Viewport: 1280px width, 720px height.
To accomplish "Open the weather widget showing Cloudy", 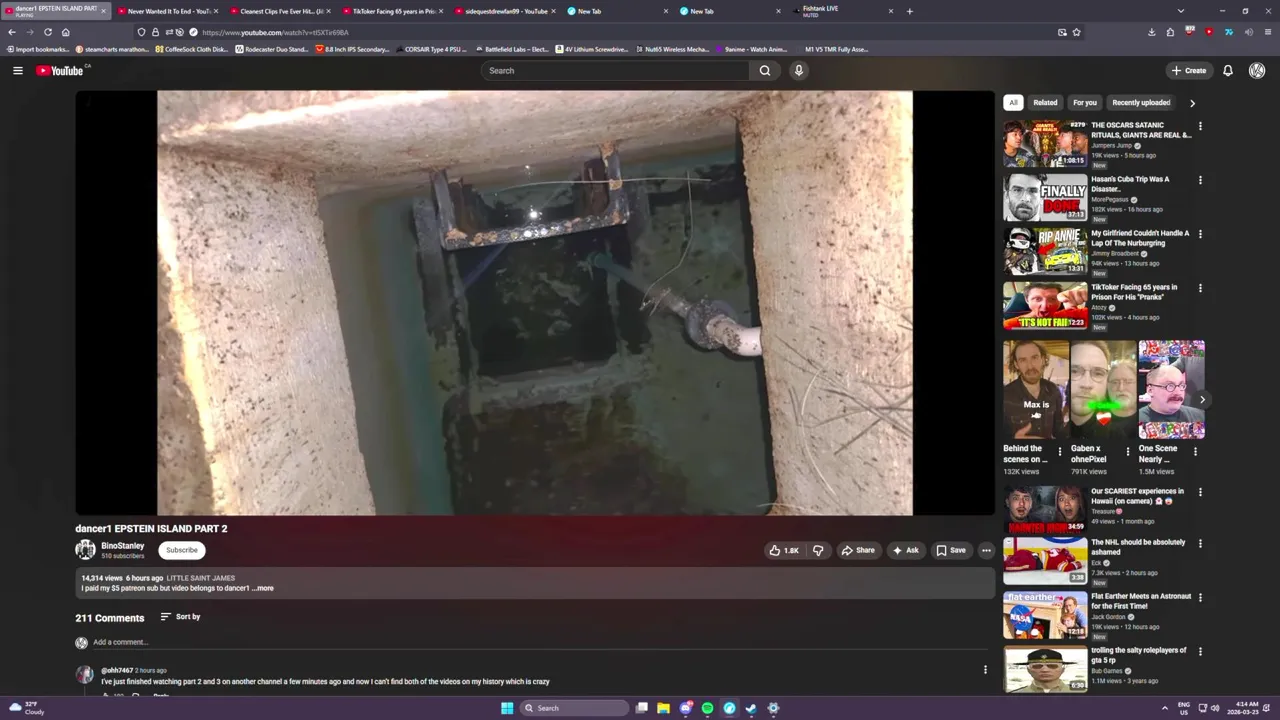I will click(27, 708).
